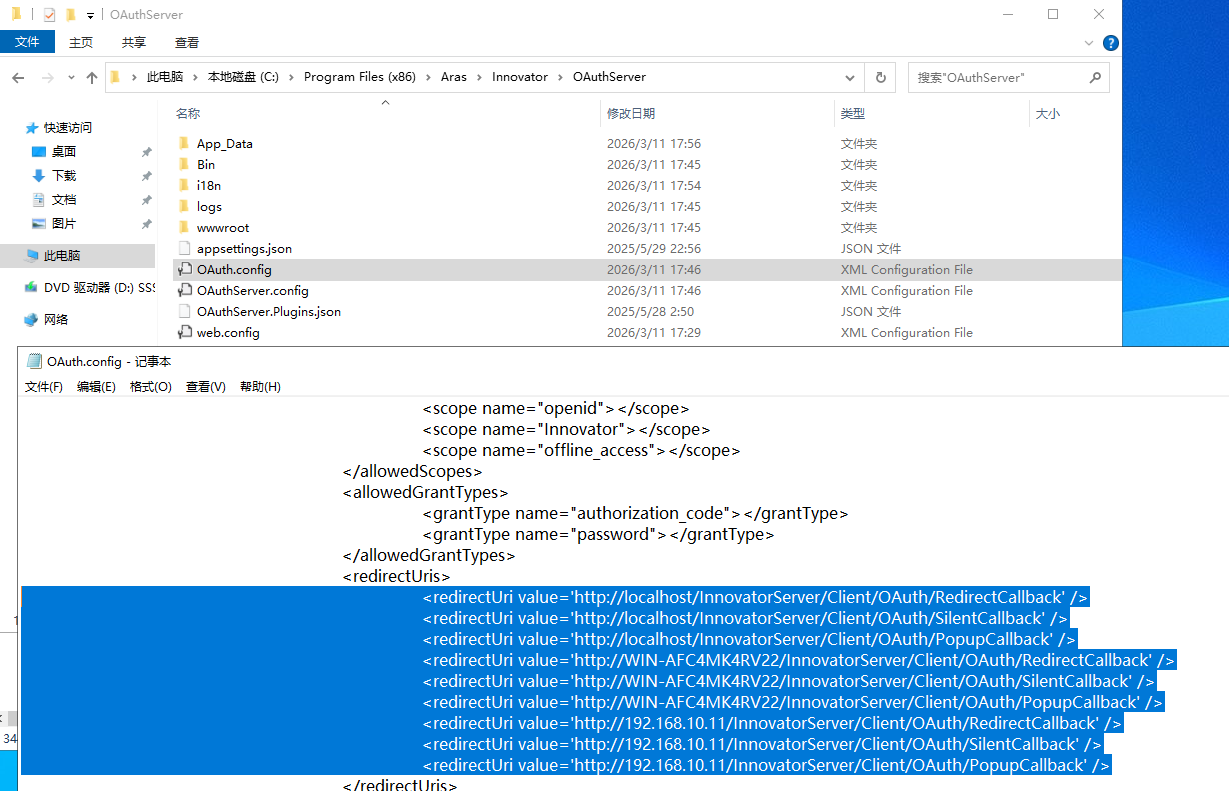This screenshot has width=1229, height=791.
Task: Open the blue File tab in Explorer
Action: 27,42
